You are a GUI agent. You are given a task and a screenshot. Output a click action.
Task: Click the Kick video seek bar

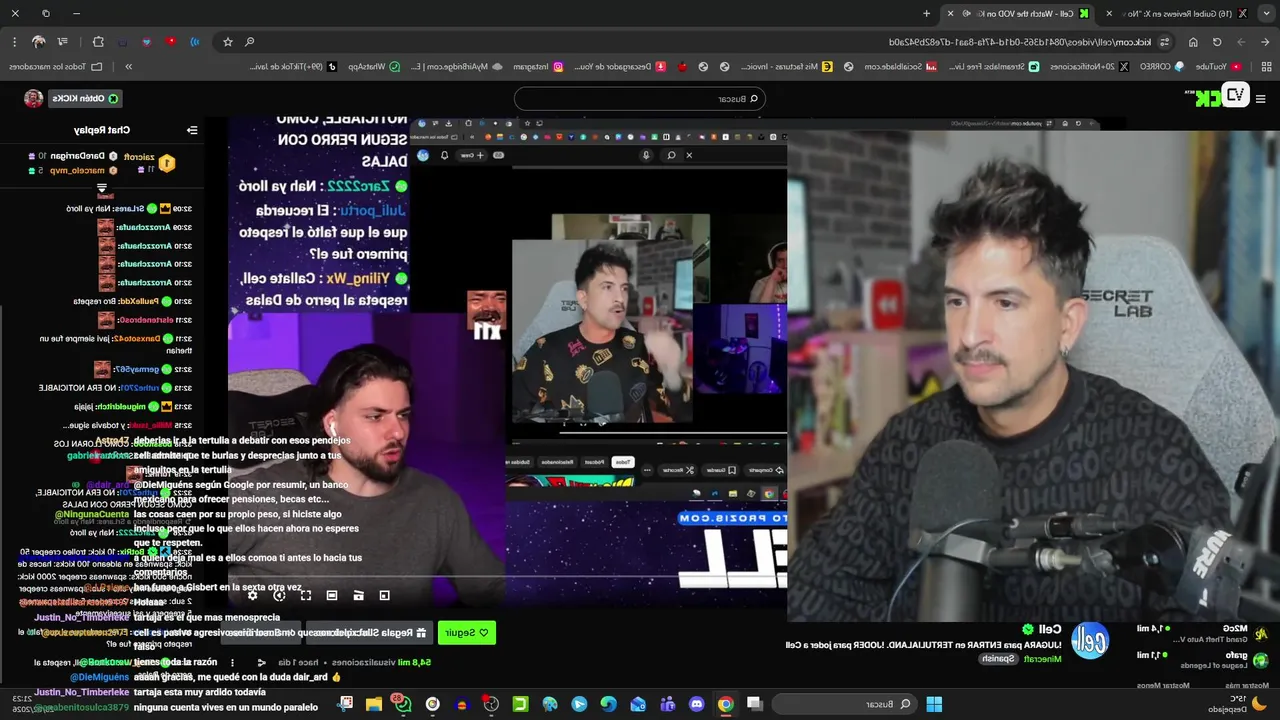507,577
